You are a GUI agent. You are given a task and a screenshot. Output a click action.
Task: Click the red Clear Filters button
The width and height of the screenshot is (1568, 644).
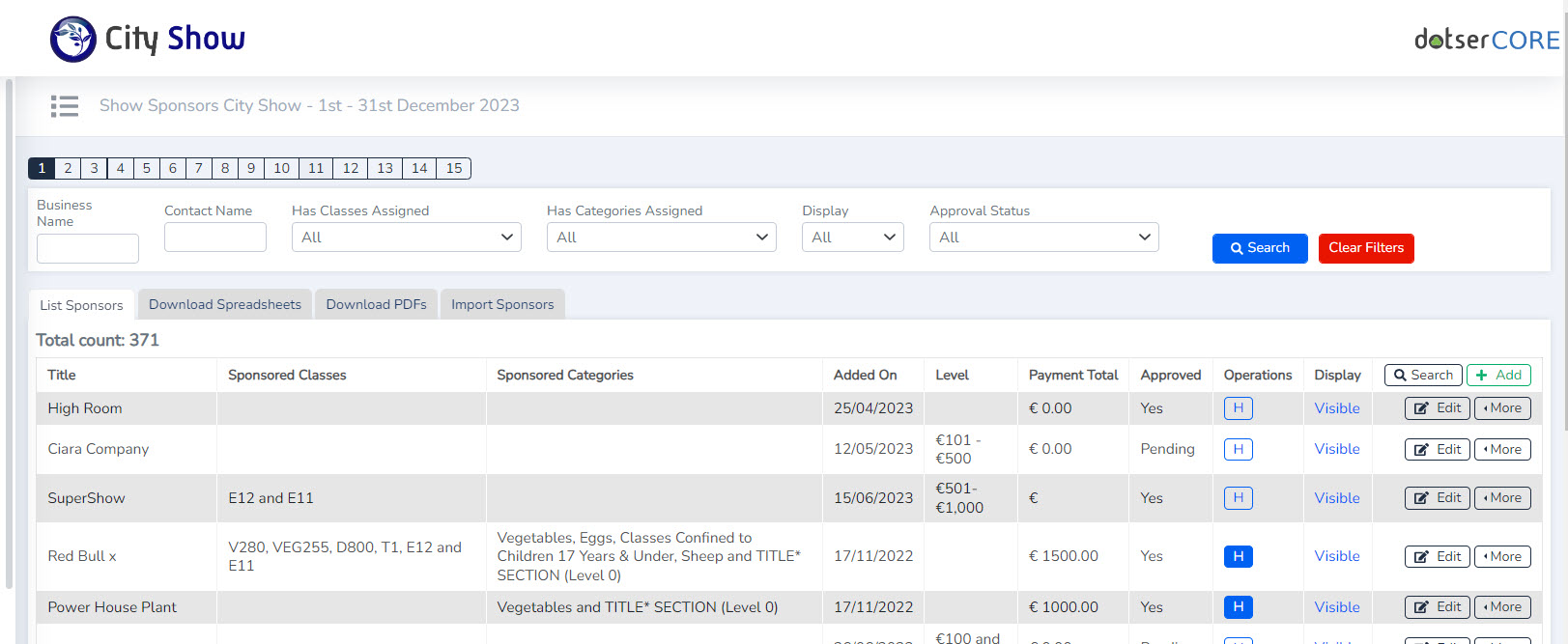1365,248
